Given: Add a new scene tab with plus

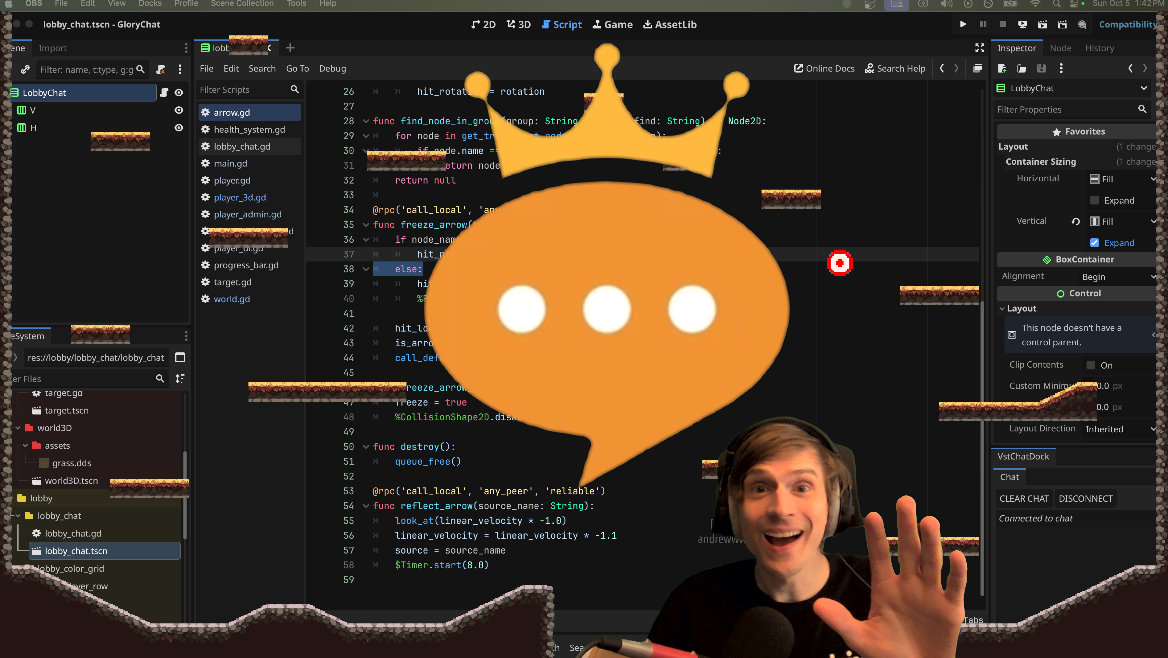Looking at the screenshot, I should click(x=291, y=48).
